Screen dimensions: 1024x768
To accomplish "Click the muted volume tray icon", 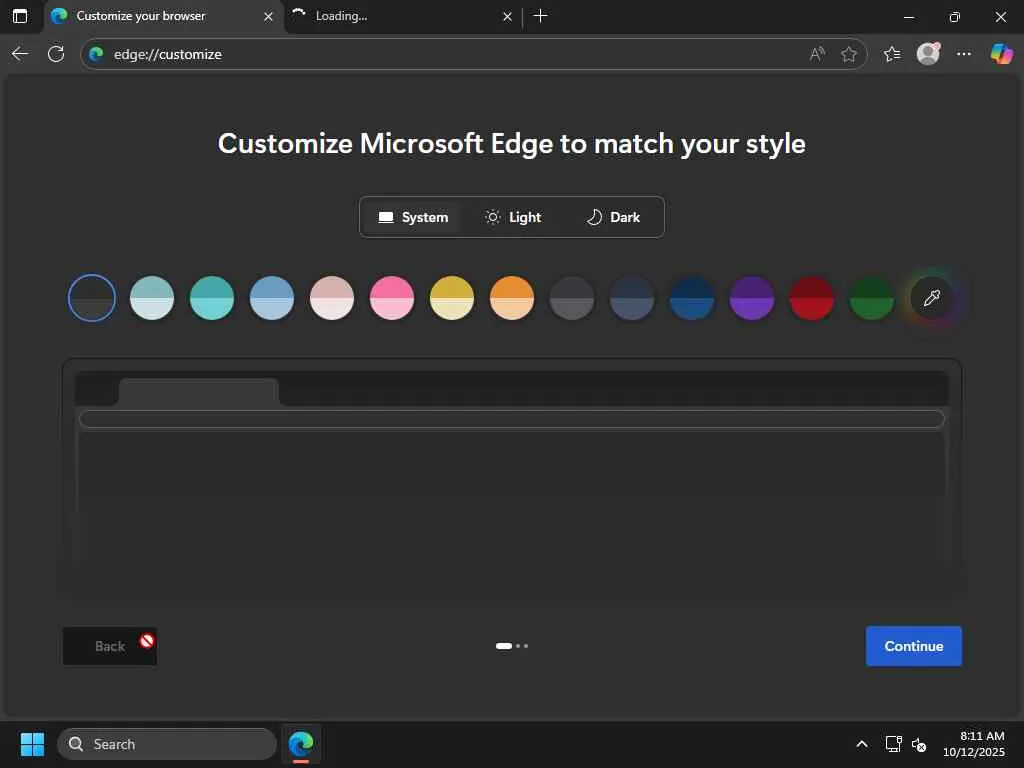I will coord(919,744).
